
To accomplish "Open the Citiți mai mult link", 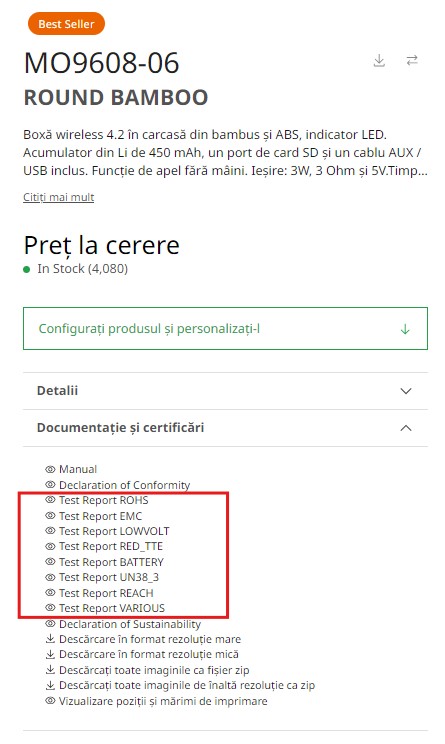I will (59, 197).
